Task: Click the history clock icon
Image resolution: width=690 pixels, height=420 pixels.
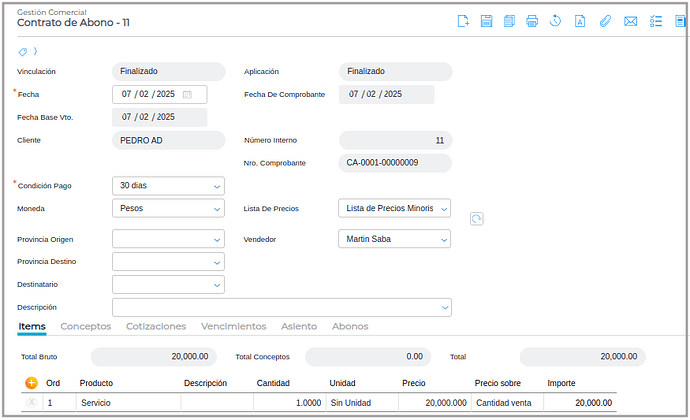Action: pyautogui.click(x=556, y=21)
